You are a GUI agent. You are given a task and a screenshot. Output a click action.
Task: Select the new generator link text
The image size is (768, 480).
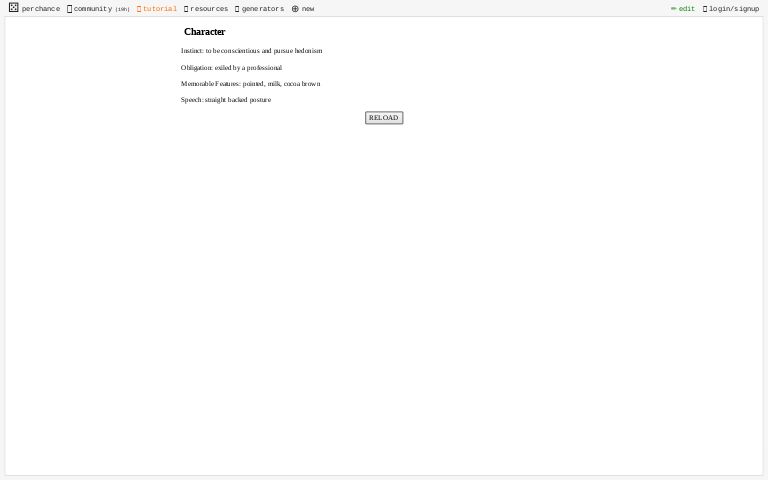point(308,9)
